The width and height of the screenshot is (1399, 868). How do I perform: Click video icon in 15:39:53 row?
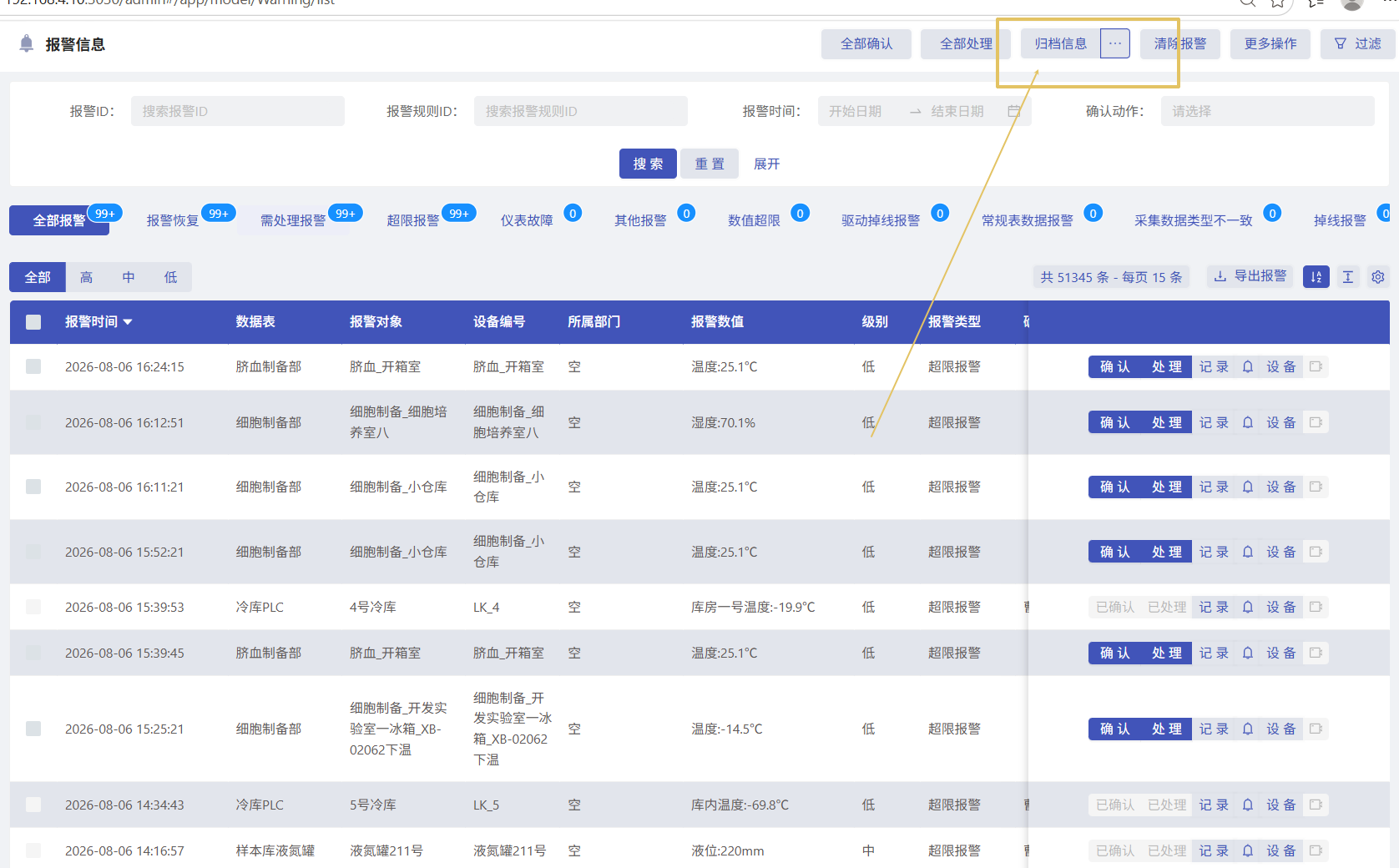tap(1316, 607)
